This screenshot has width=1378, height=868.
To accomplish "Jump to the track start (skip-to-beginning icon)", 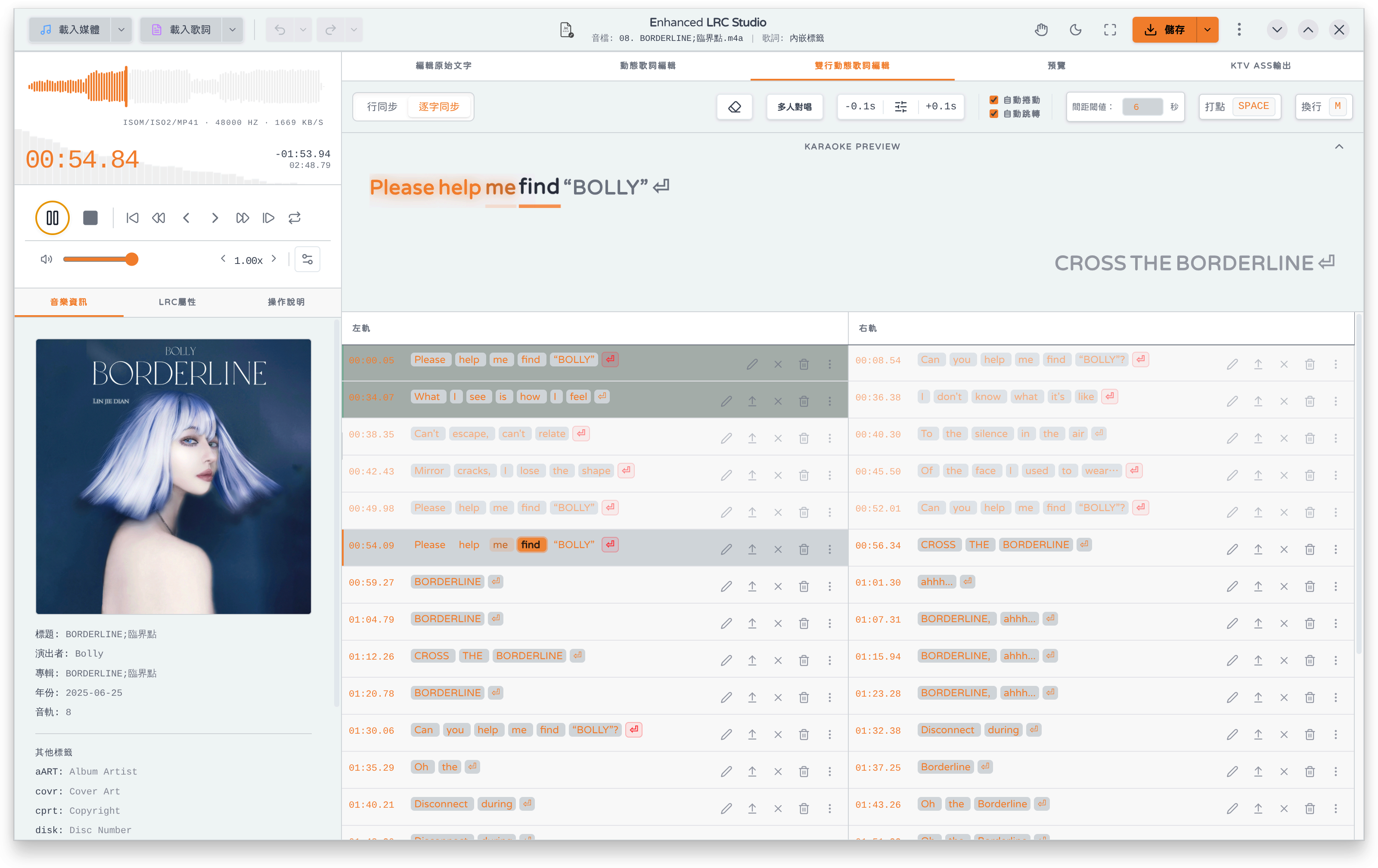I will tap(132, 218).
